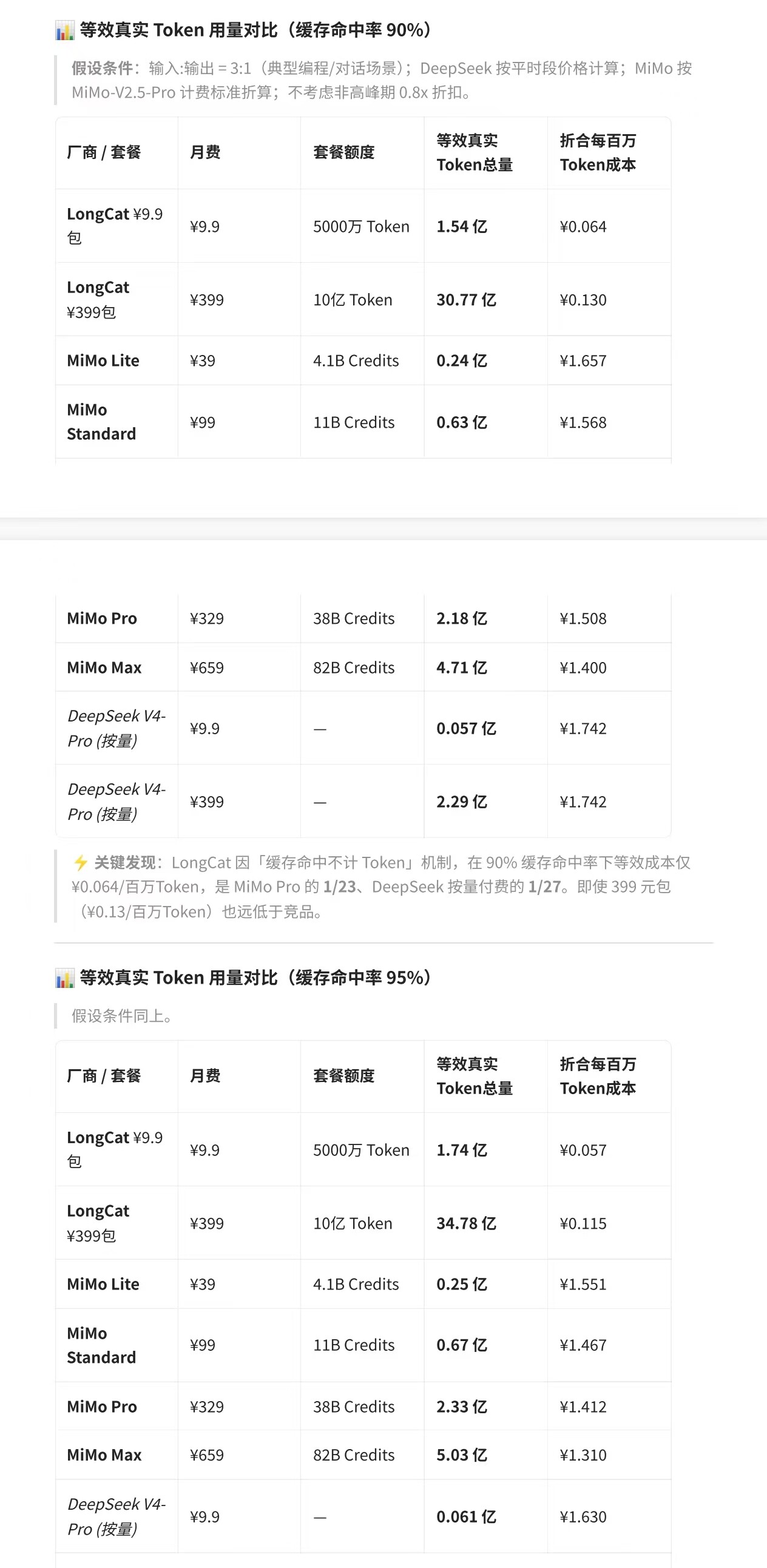The width and height of the screenshot is (767, 1568).
Task: Click the bar chart emoji beside the 95% heading
Action: coord(64,978)
